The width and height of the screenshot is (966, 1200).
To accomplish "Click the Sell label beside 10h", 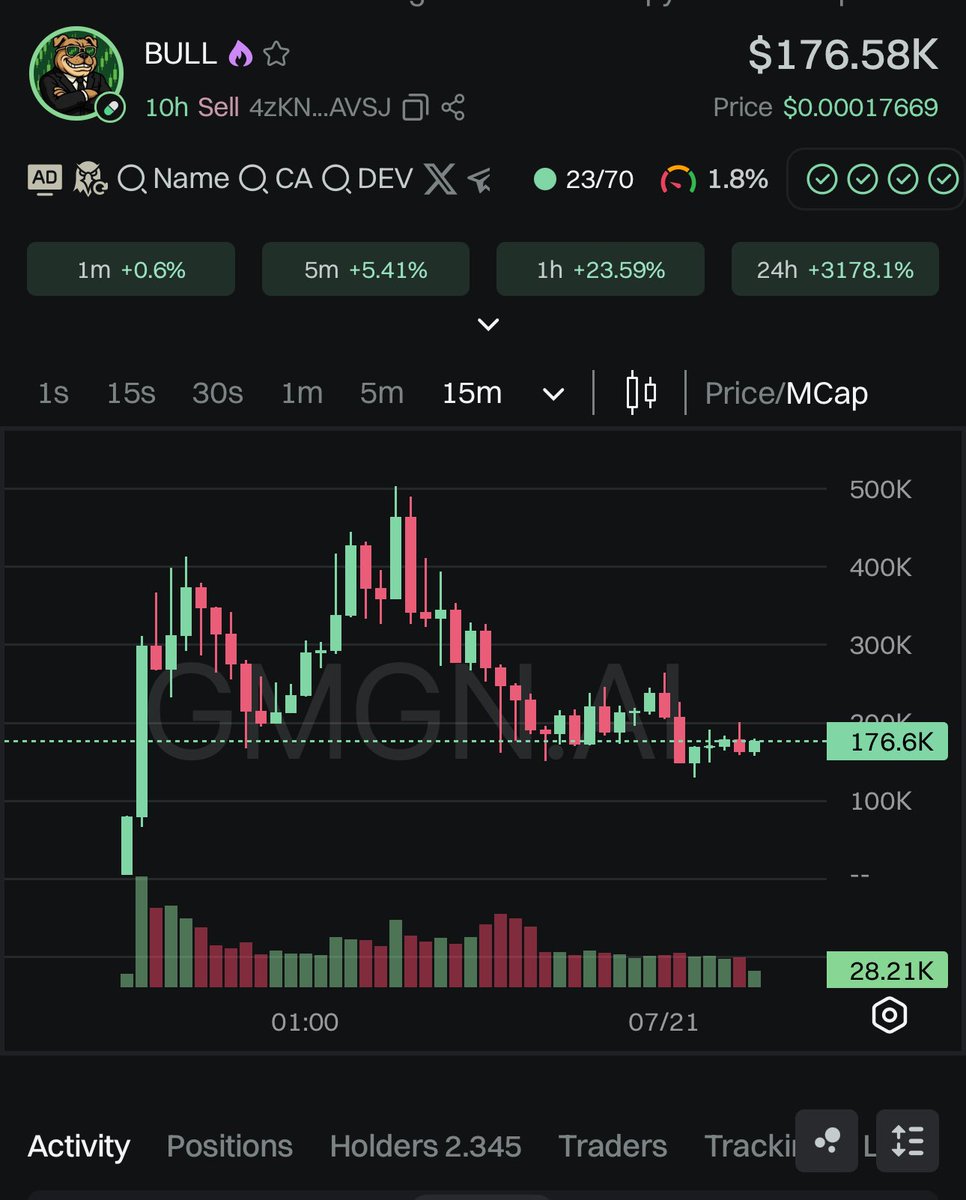I will pyautogui.click(x=218, y=107).
